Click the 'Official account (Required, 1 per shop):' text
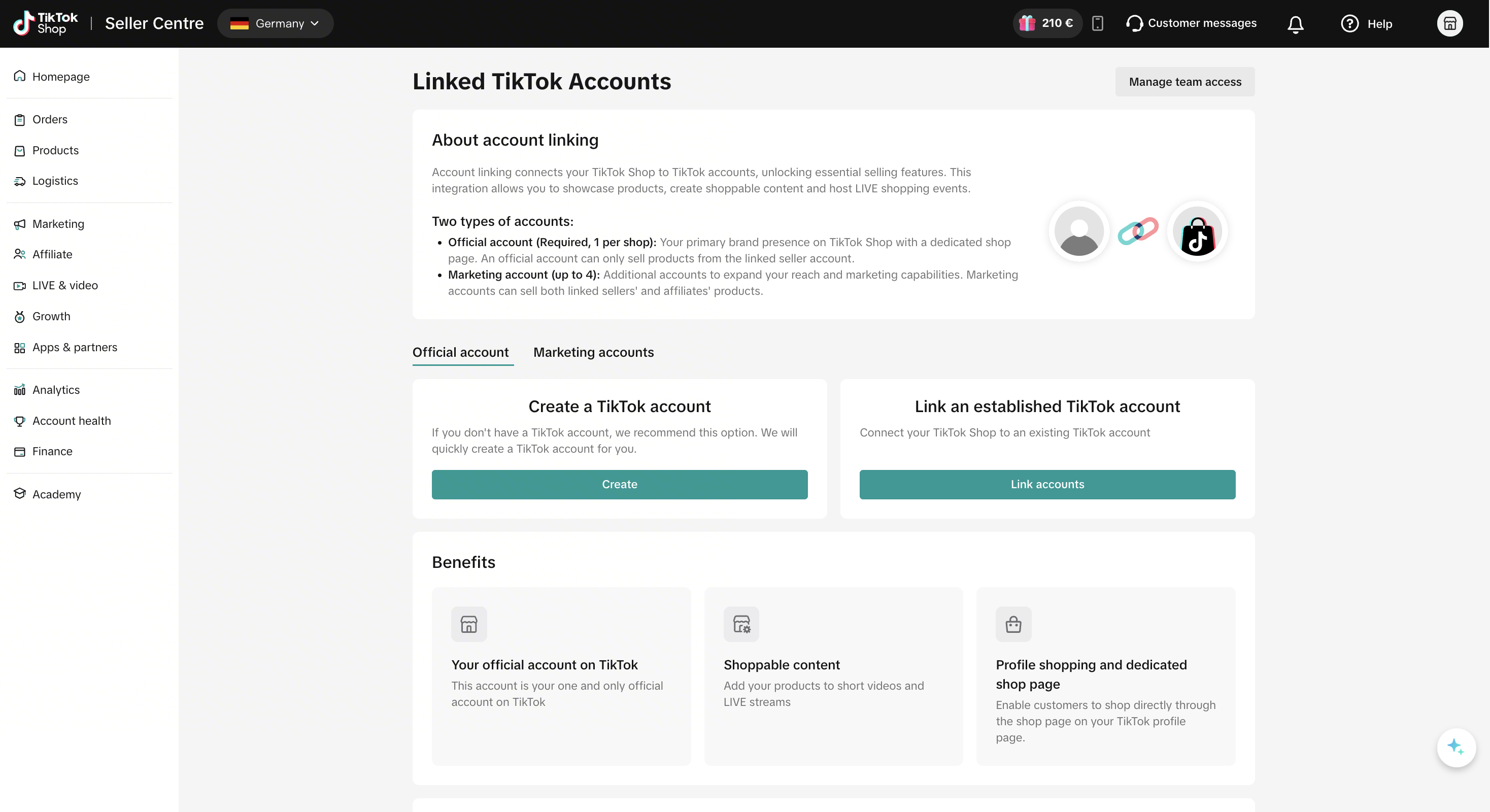Image resolution: width=1490 pixels, height=812 pixels. pyautogui.click(x=552, y=242)
